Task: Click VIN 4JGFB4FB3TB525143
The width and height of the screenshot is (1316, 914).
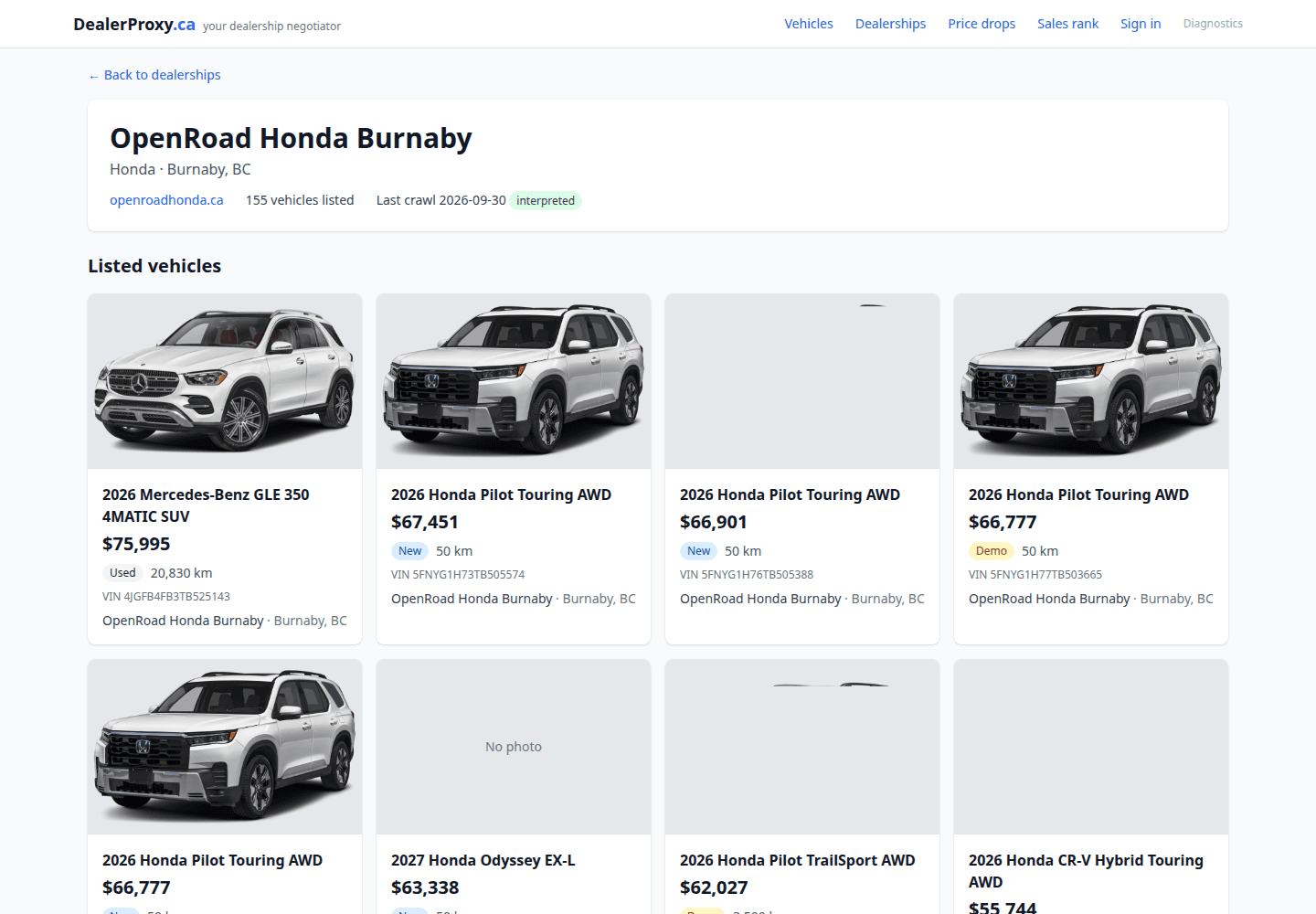Action: pyautogui.click(x=166, y=597)
